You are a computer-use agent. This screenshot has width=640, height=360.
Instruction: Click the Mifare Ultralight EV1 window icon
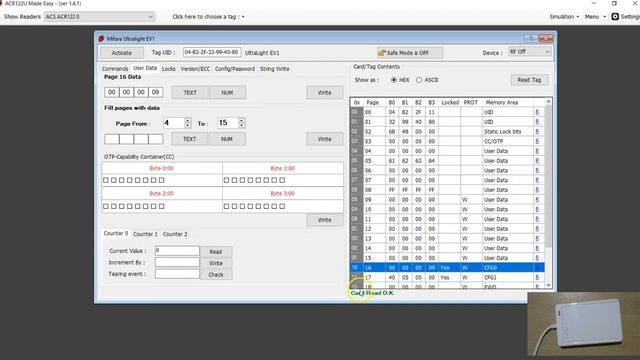click(x=101, y=39)
